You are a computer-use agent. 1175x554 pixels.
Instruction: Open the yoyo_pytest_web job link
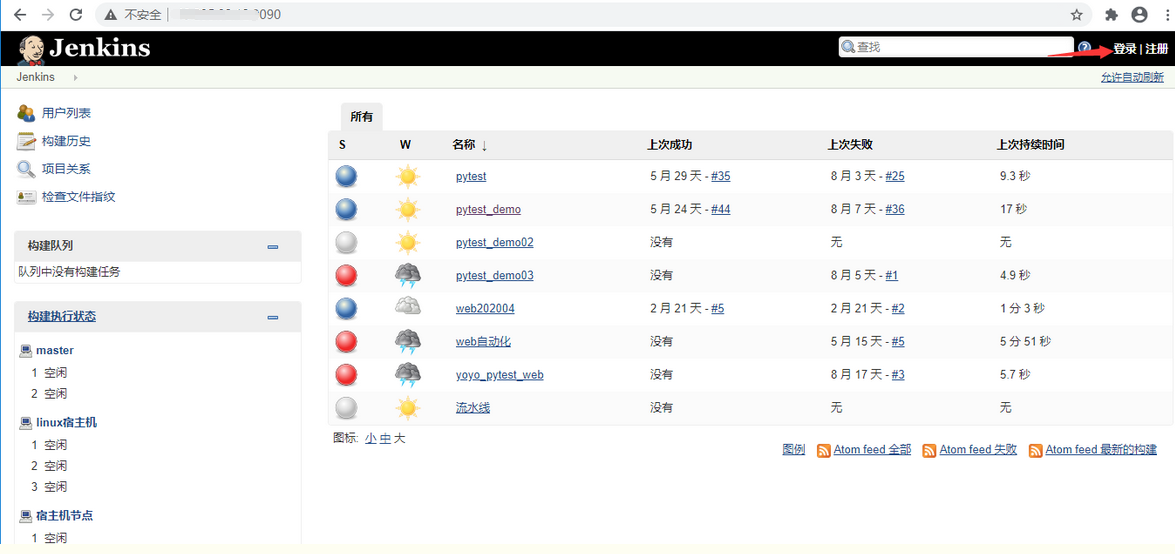click(x=500, y=375)
